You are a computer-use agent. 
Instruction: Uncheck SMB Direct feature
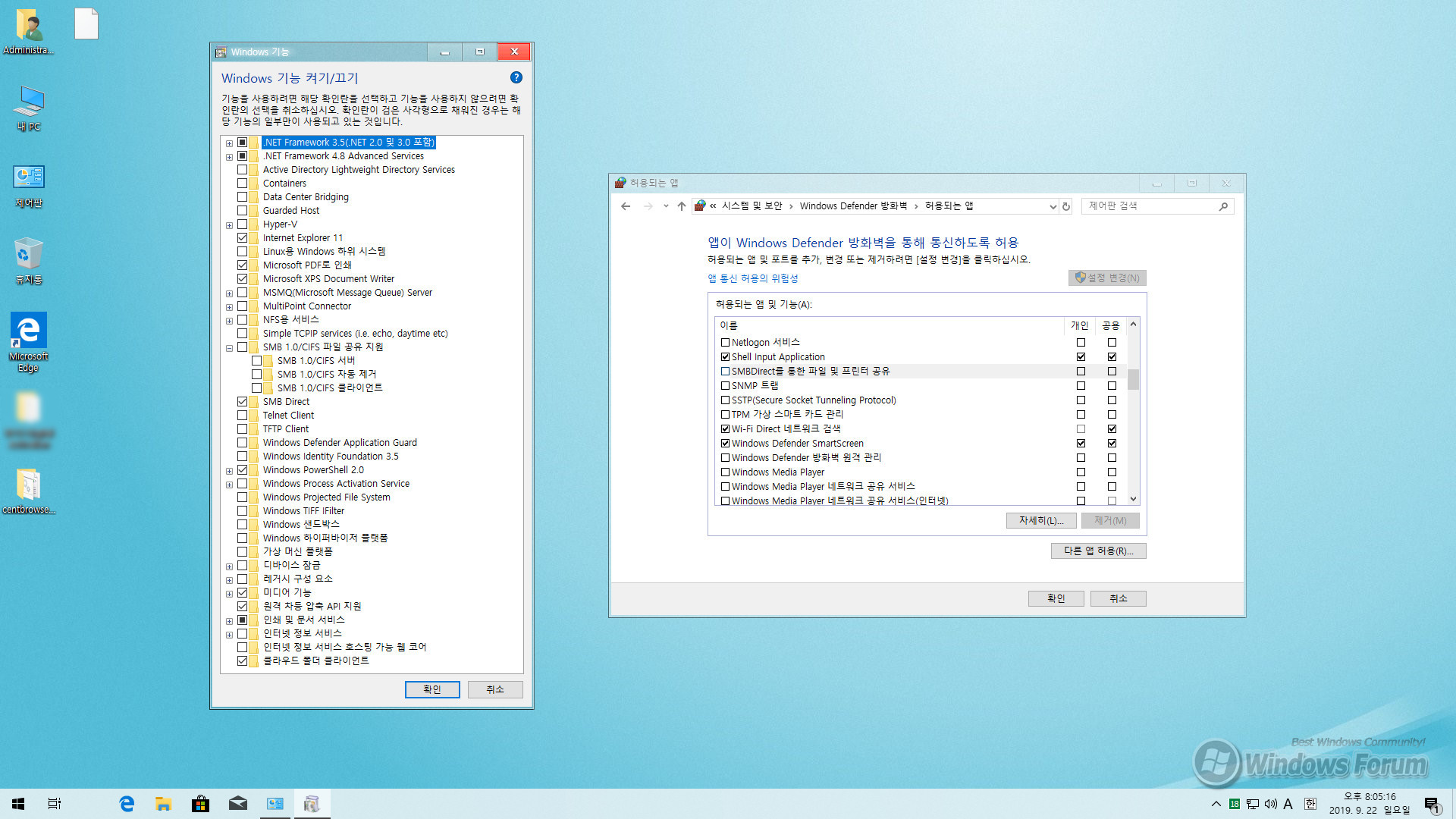(x=243, y=402)
